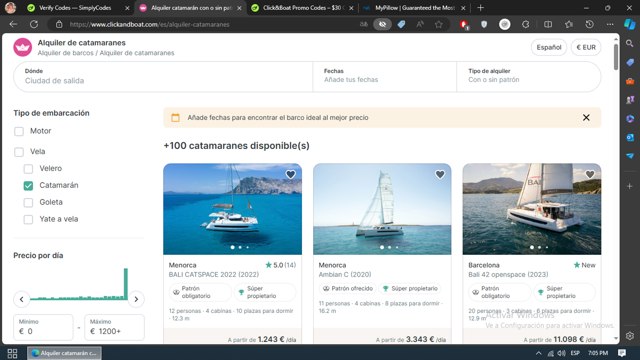Open the Español language selector
The width and height of the screenshot is (640, 360).
[x=549, y=47]
